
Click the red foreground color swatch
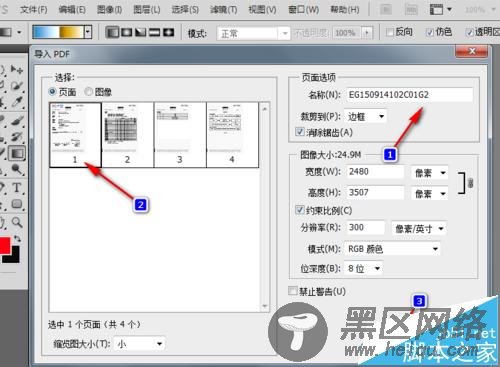tap(4, 246)
